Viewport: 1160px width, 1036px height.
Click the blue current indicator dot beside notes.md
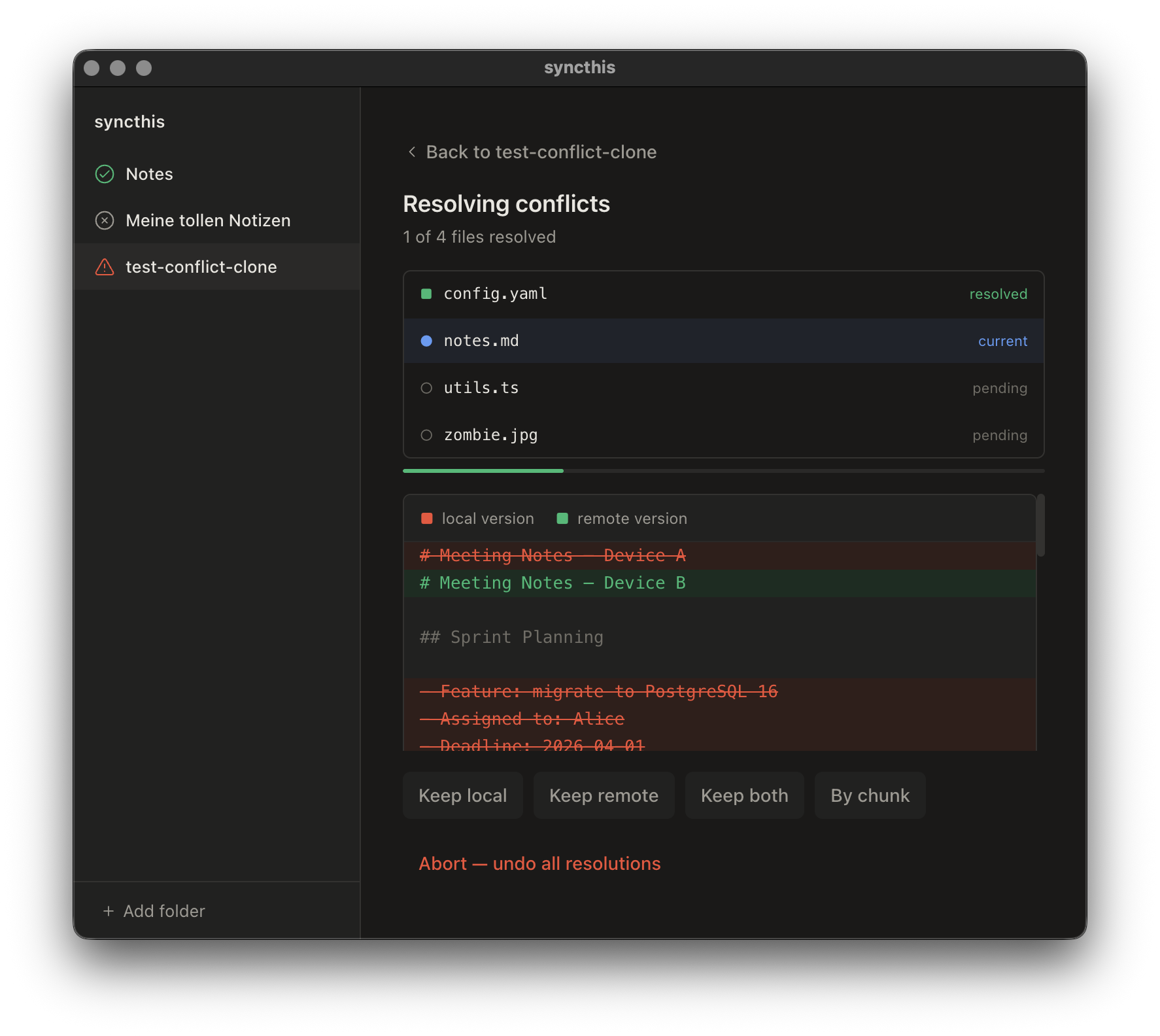point(426,341)
